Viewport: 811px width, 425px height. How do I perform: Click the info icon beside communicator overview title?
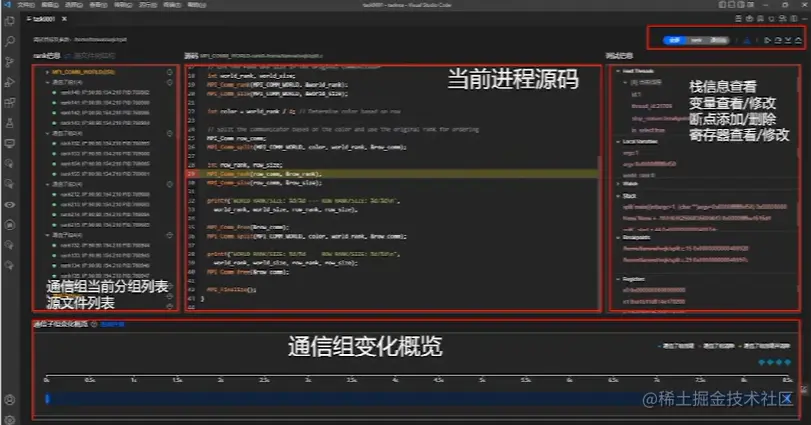[94, 324]
